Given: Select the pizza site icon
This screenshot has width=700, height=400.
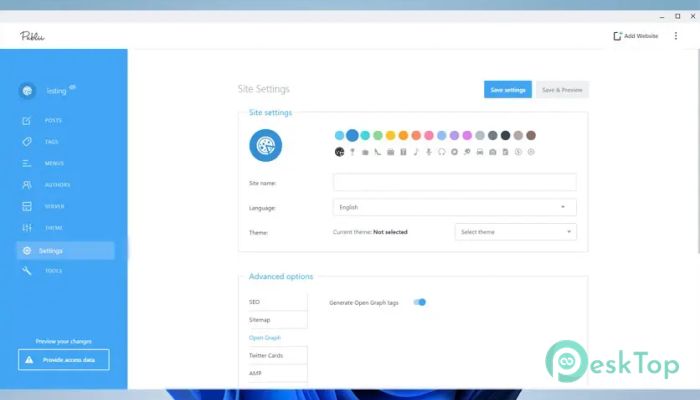Looking at the screenshot, I should click(339, 152).
